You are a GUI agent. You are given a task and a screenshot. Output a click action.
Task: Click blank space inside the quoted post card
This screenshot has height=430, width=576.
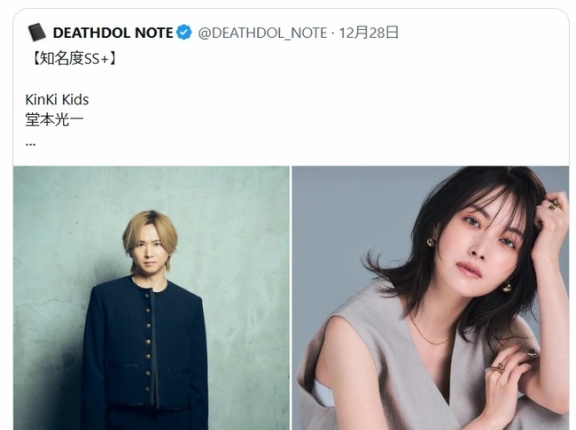point(312,110)
